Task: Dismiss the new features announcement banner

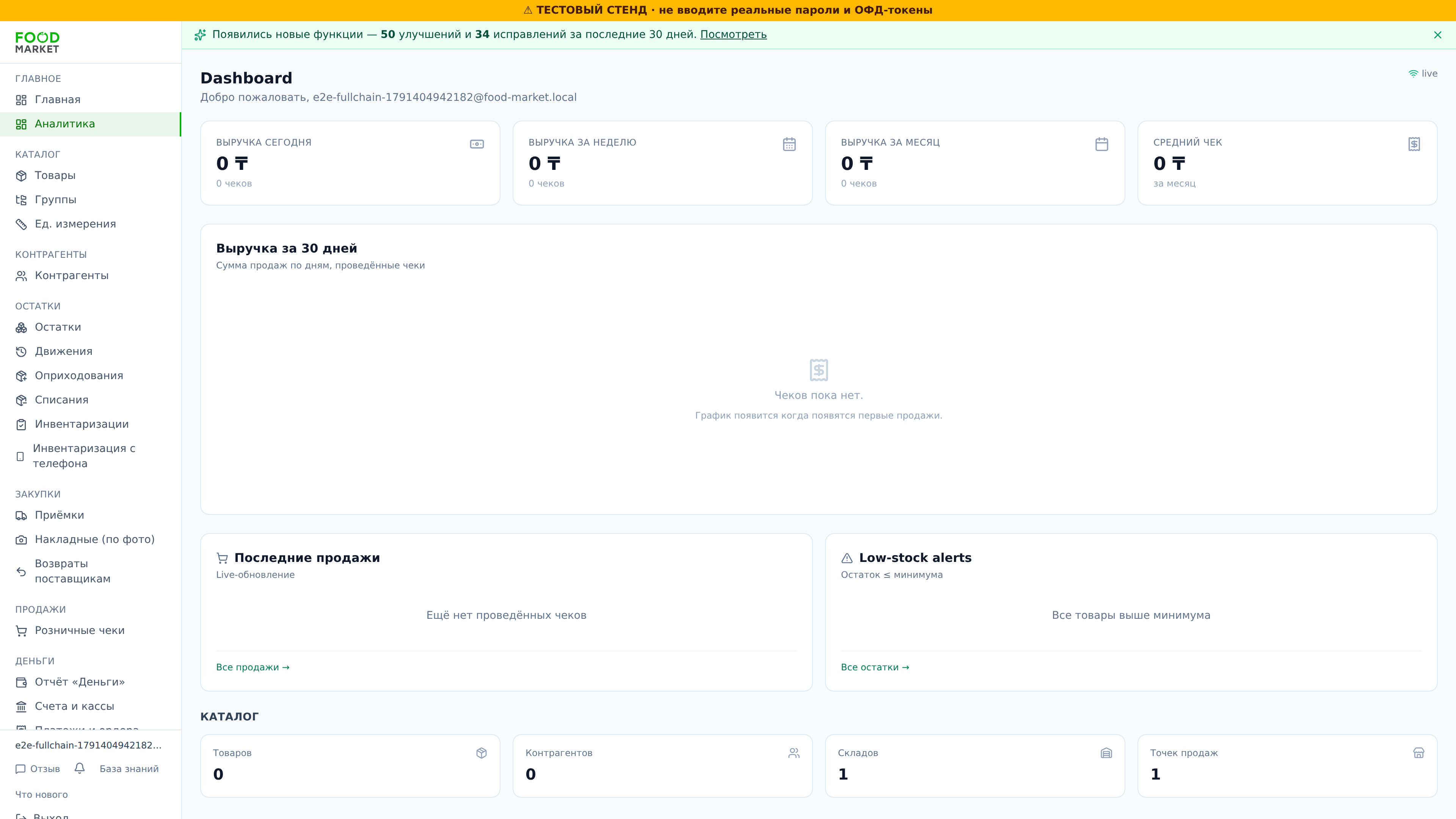Action: click(x=1438, y=35)
